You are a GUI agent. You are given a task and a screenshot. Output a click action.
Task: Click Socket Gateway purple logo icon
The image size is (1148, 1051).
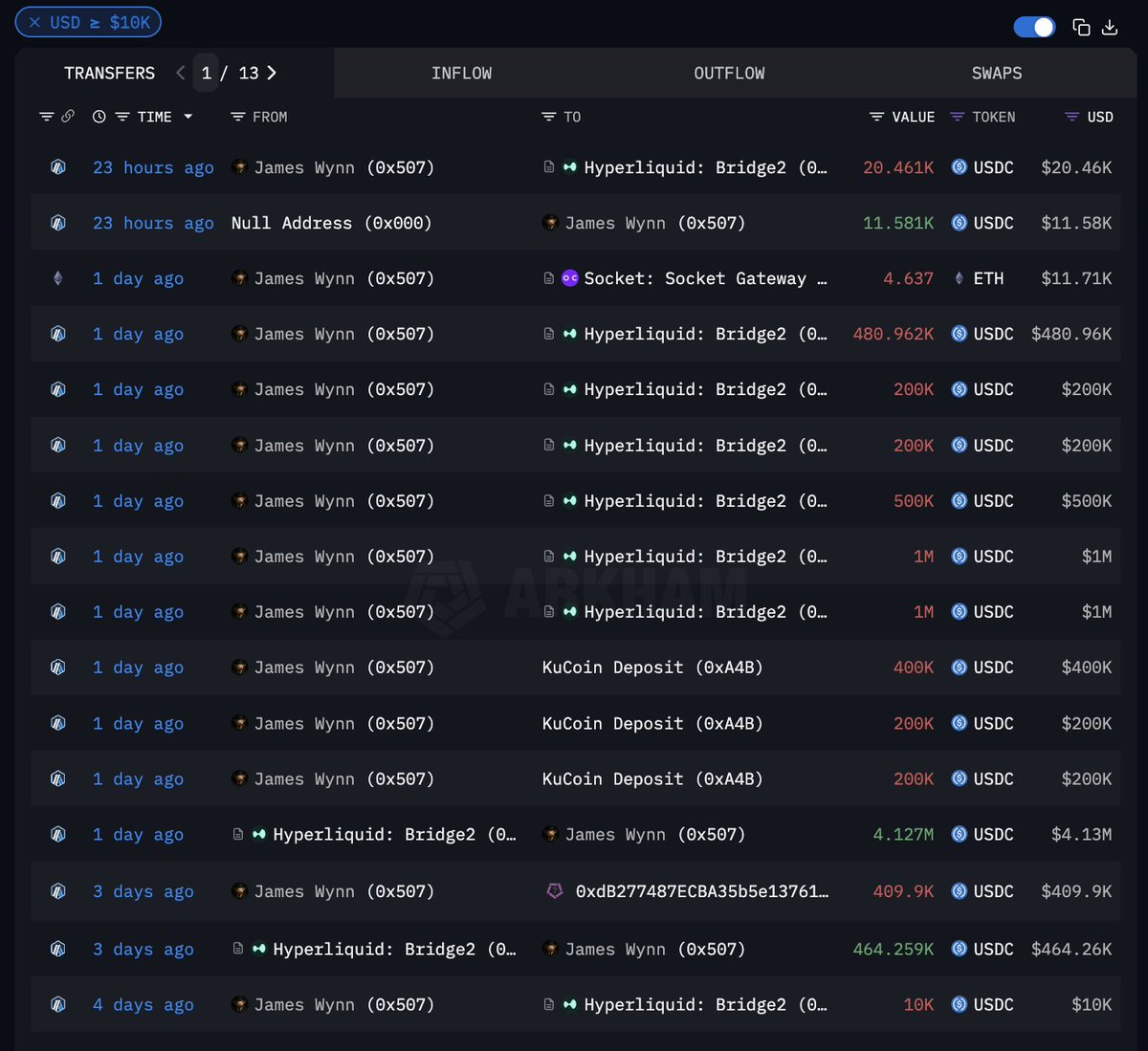click(x=570, y=278)
